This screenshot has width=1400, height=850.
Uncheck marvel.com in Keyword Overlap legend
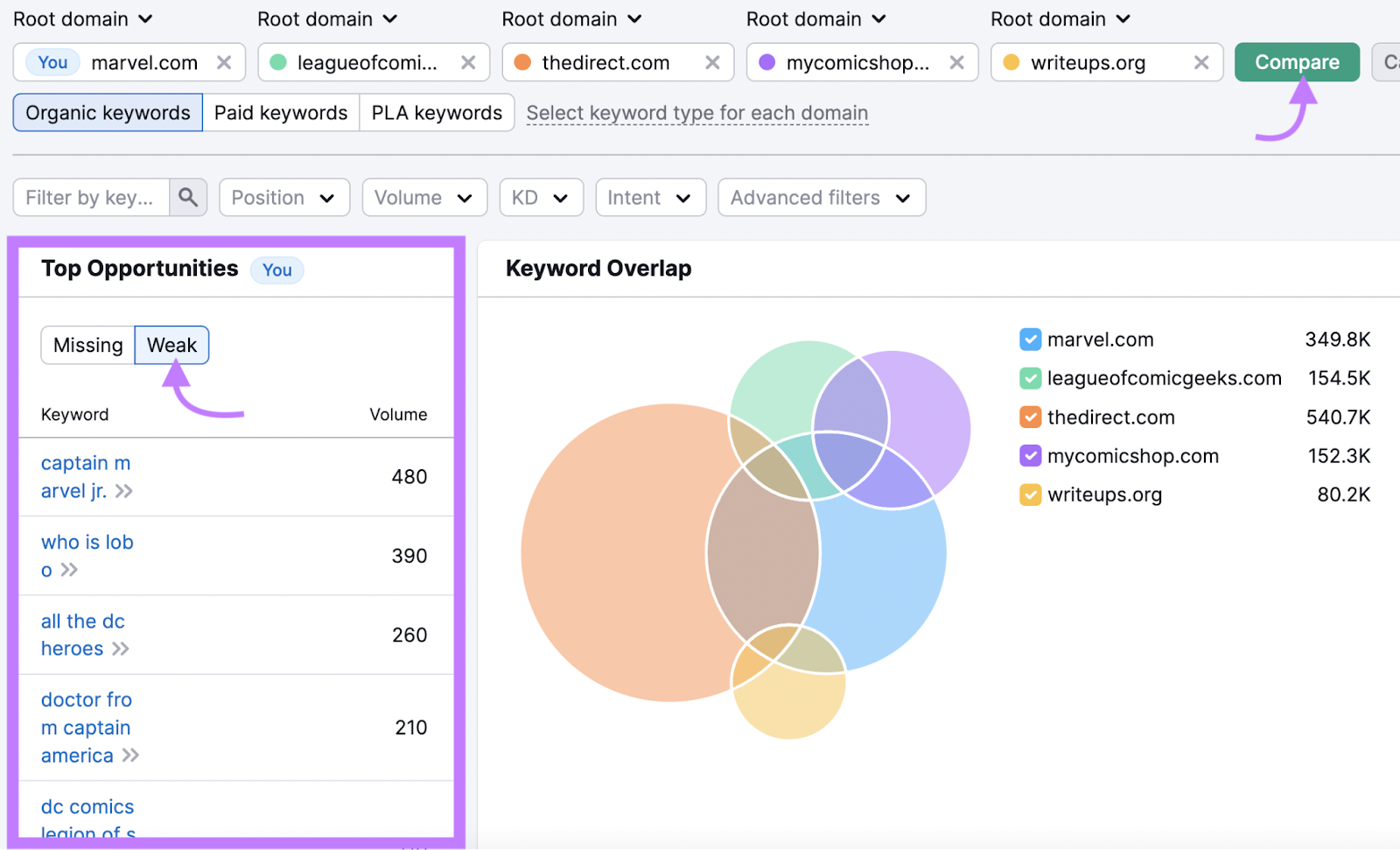click(1030, 340)
